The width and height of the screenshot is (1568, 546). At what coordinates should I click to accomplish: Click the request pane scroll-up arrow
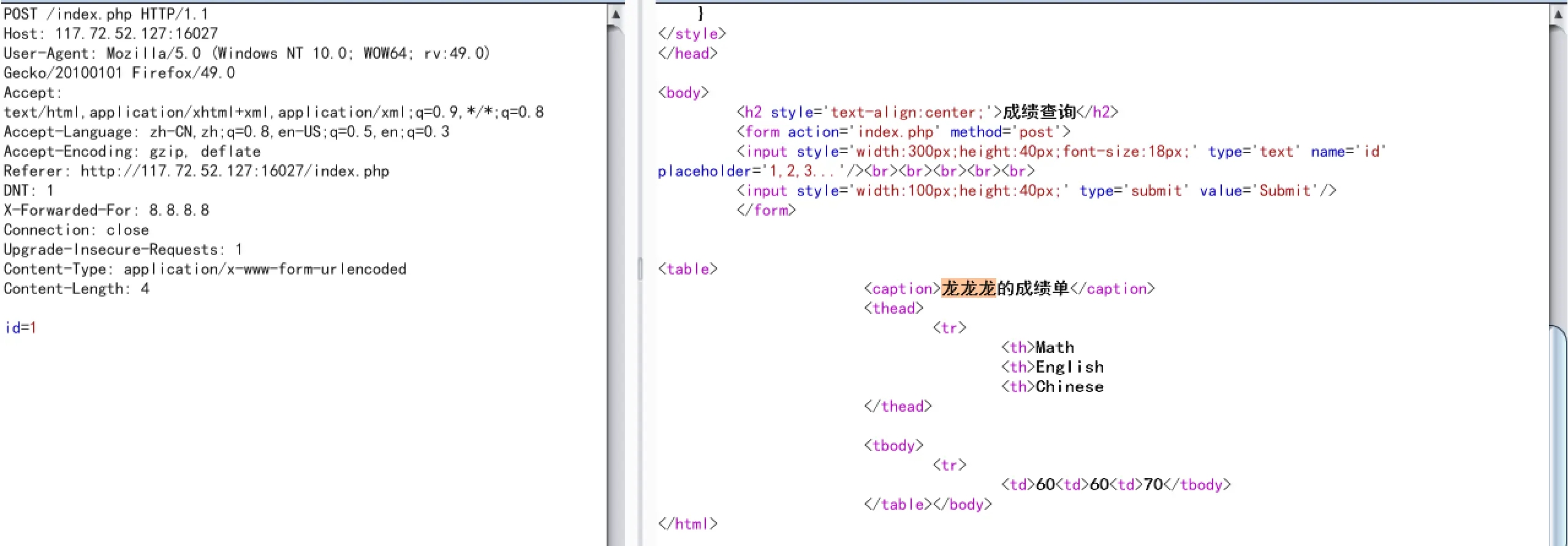click(616, 14)
